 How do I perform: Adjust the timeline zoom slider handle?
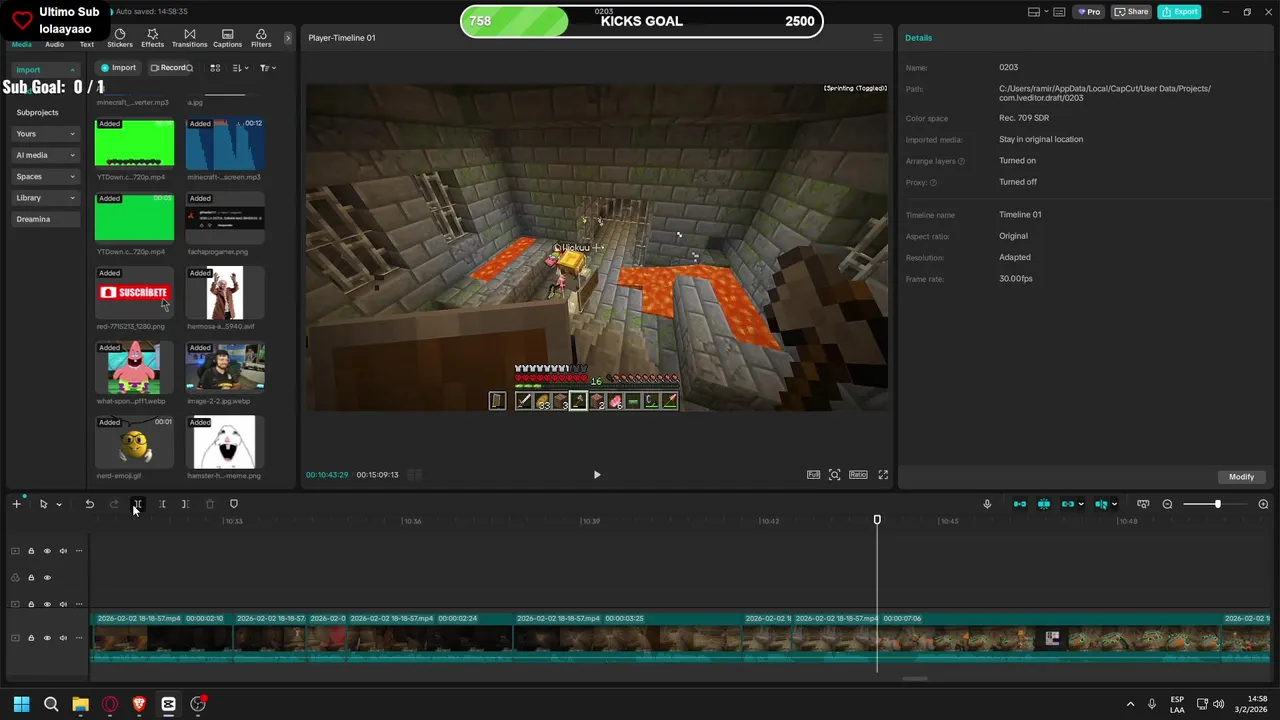[1217, 504]
